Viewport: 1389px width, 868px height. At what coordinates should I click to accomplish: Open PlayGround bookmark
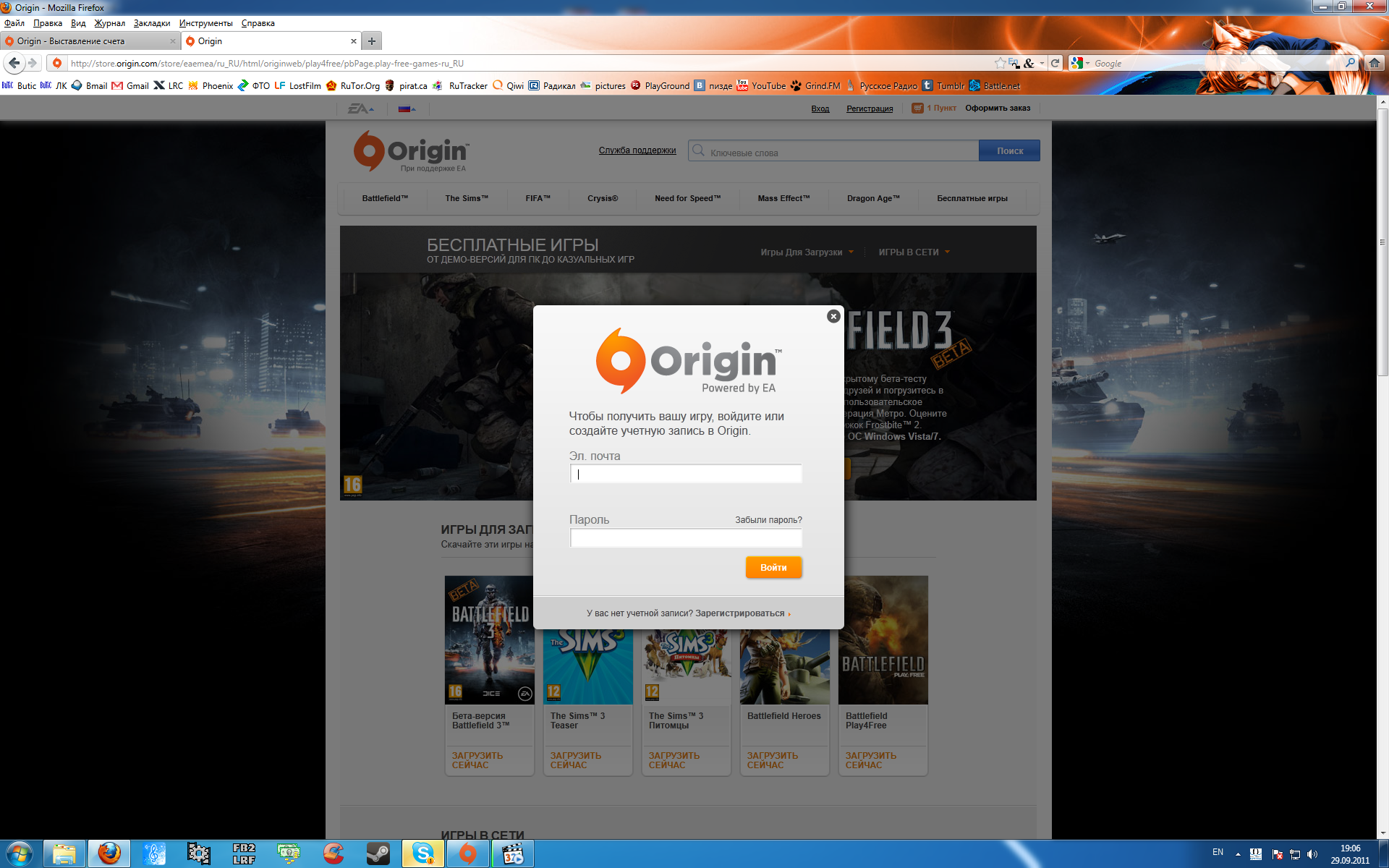660,85
